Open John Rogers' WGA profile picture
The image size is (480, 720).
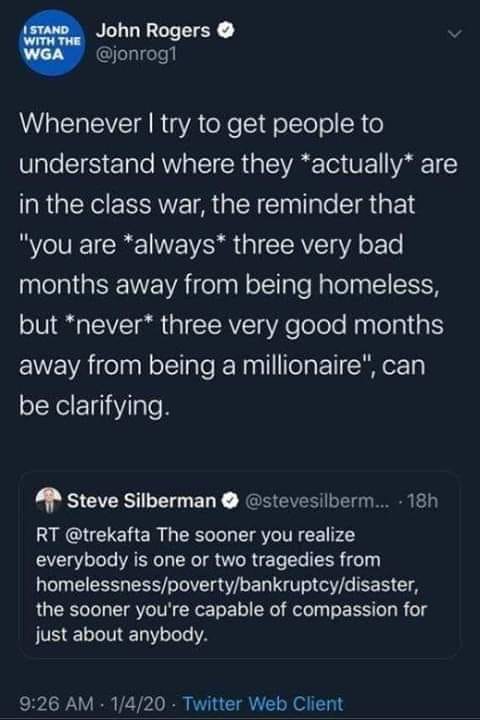[x=51, y=43]
